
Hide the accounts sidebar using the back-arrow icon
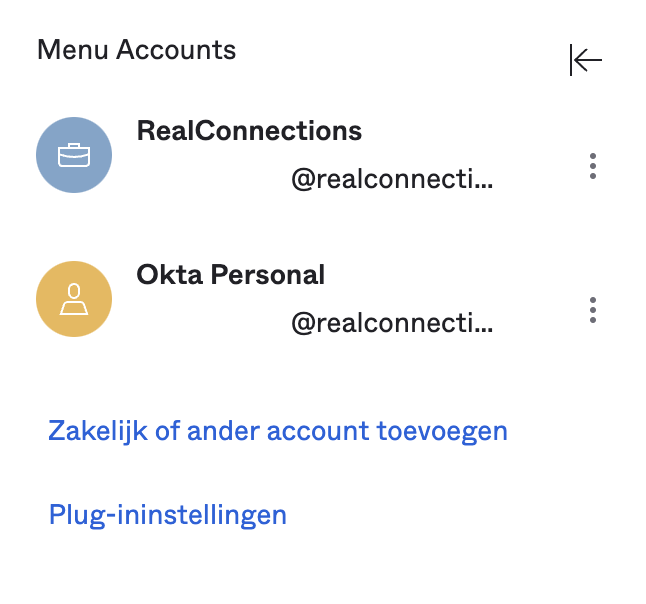pyautogui.click(x=585, y=60)
